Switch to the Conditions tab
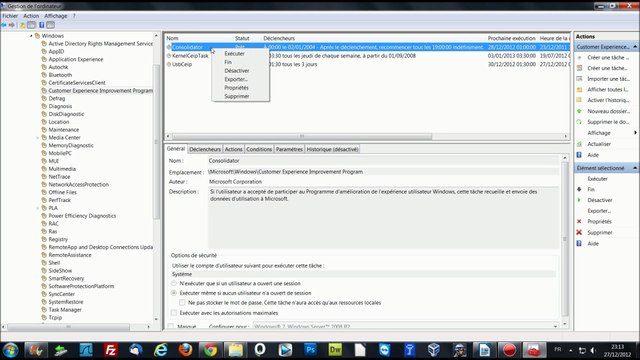This screenshot has height=360, width=640. [x=259, y=149]
